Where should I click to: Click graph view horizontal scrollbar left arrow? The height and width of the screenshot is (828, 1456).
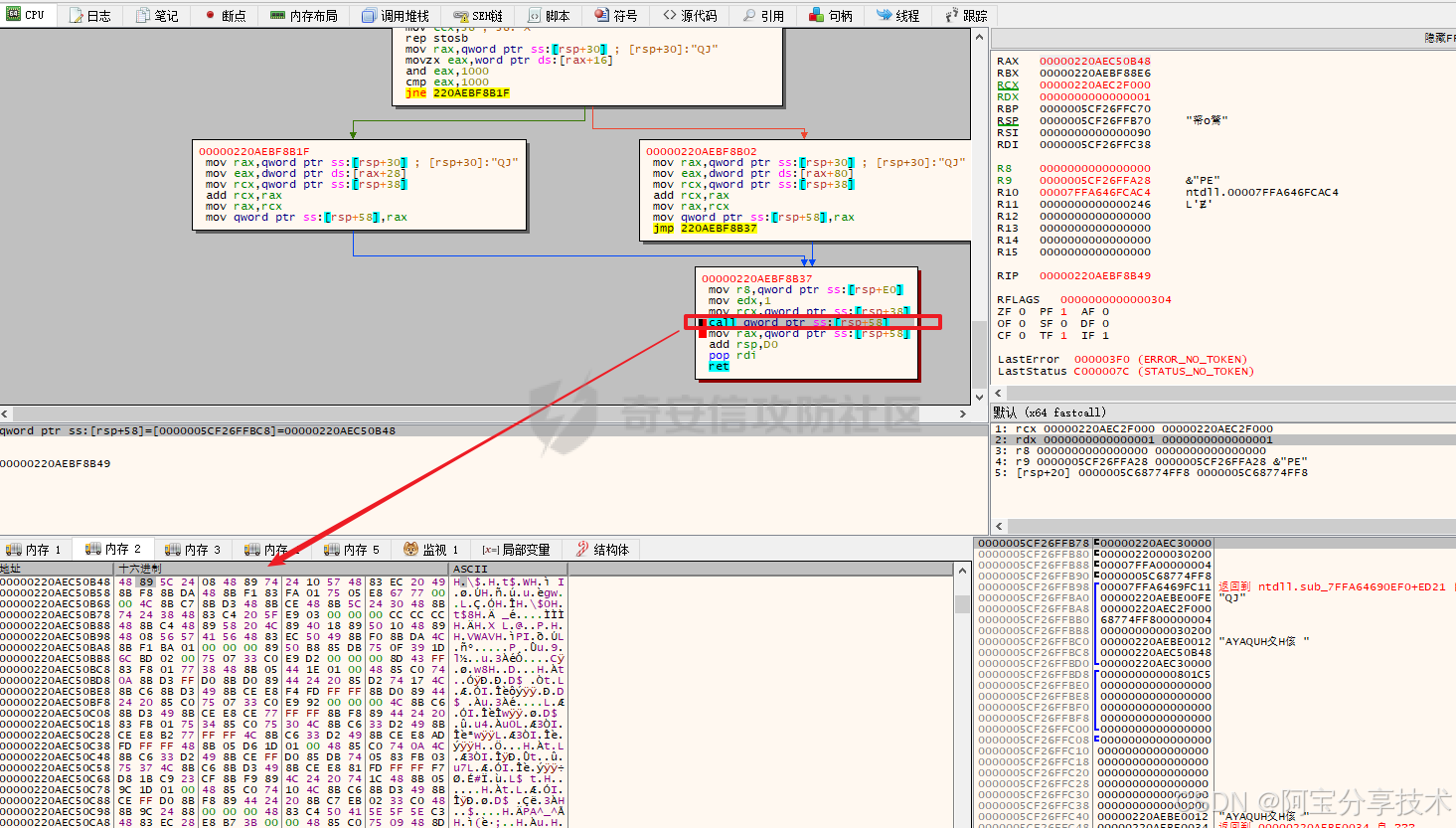pyautogui.click(x=5, y=414)
